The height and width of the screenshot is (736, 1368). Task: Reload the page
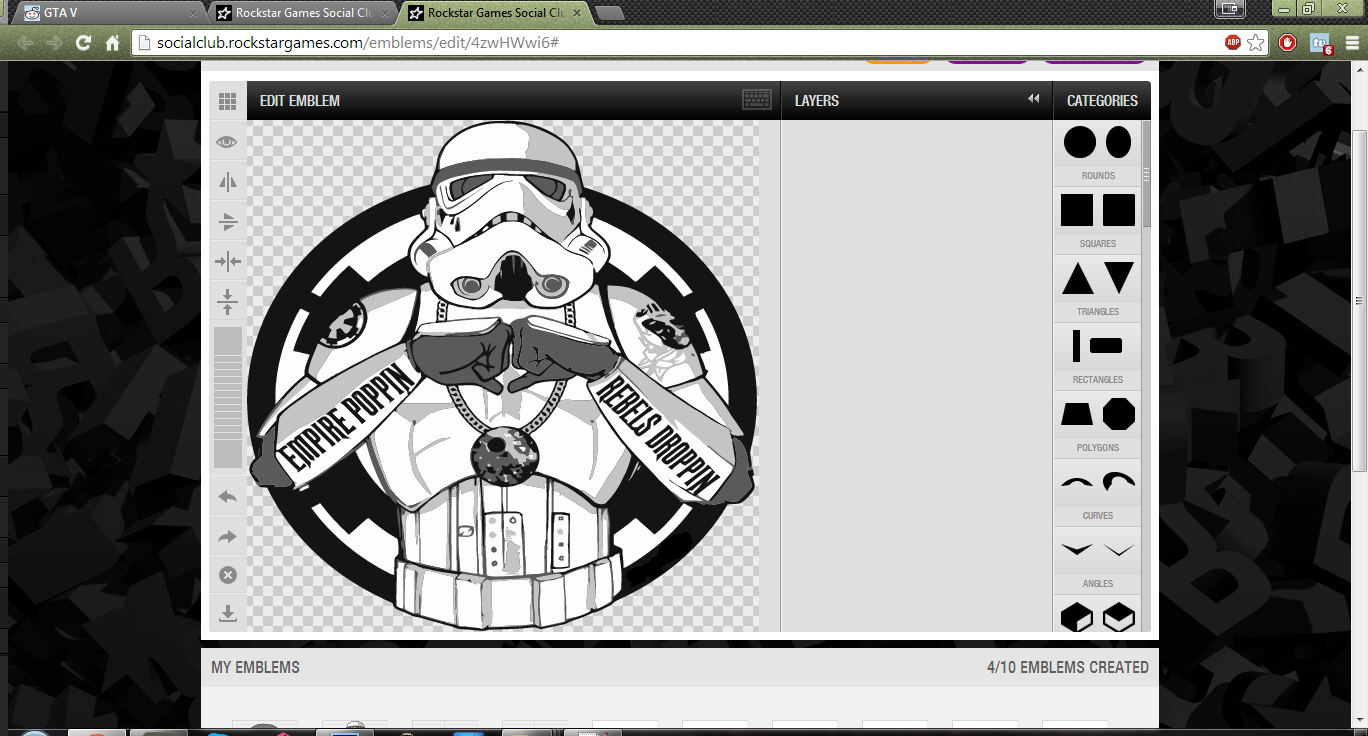(83, 43)
